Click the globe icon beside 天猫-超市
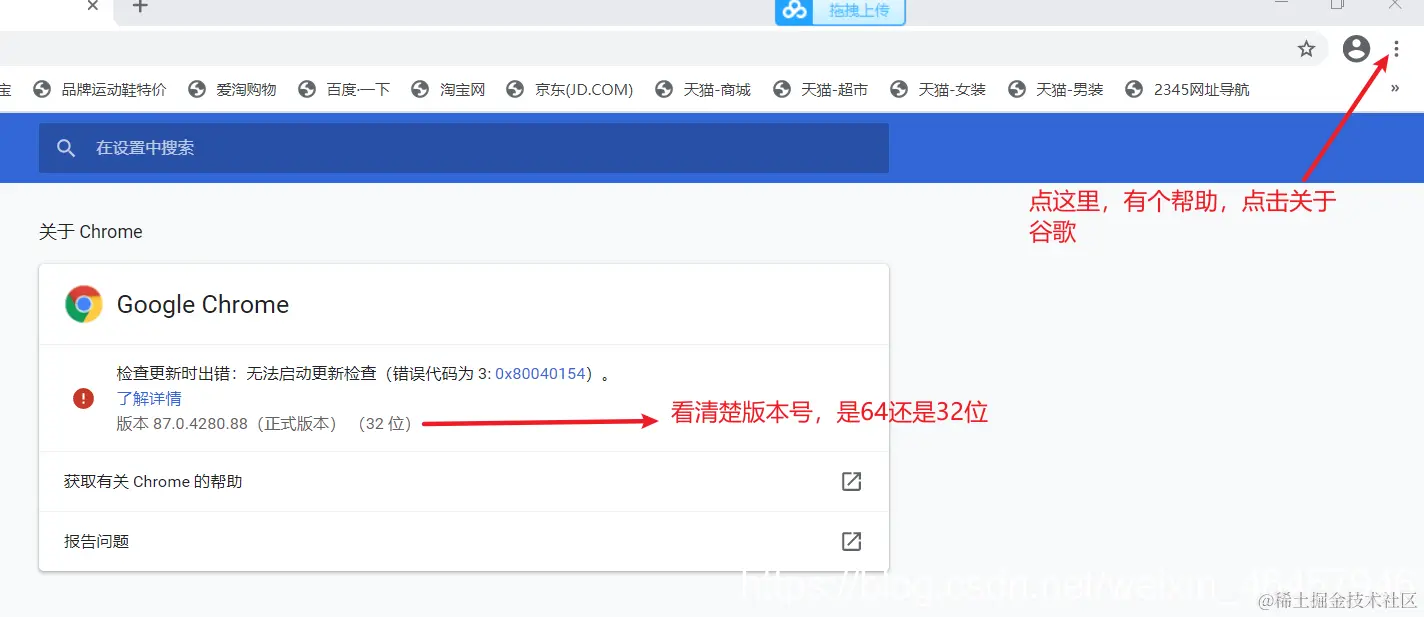The width and height of the screenshot is (1424, 617). (781, 89)
